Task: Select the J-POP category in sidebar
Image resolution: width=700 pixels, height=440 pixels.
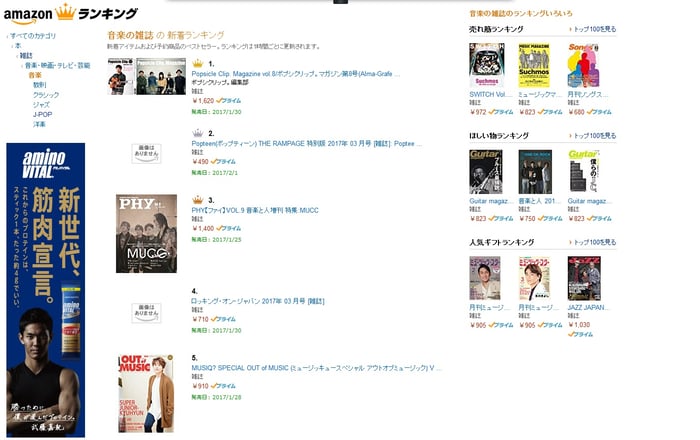Action: point(42,114)
